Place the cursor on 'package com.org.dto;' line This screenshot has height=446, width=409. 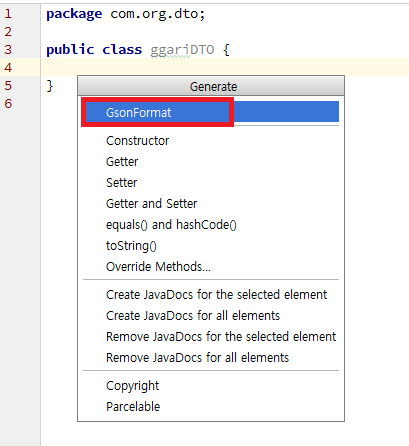click(x=125, y=14)
